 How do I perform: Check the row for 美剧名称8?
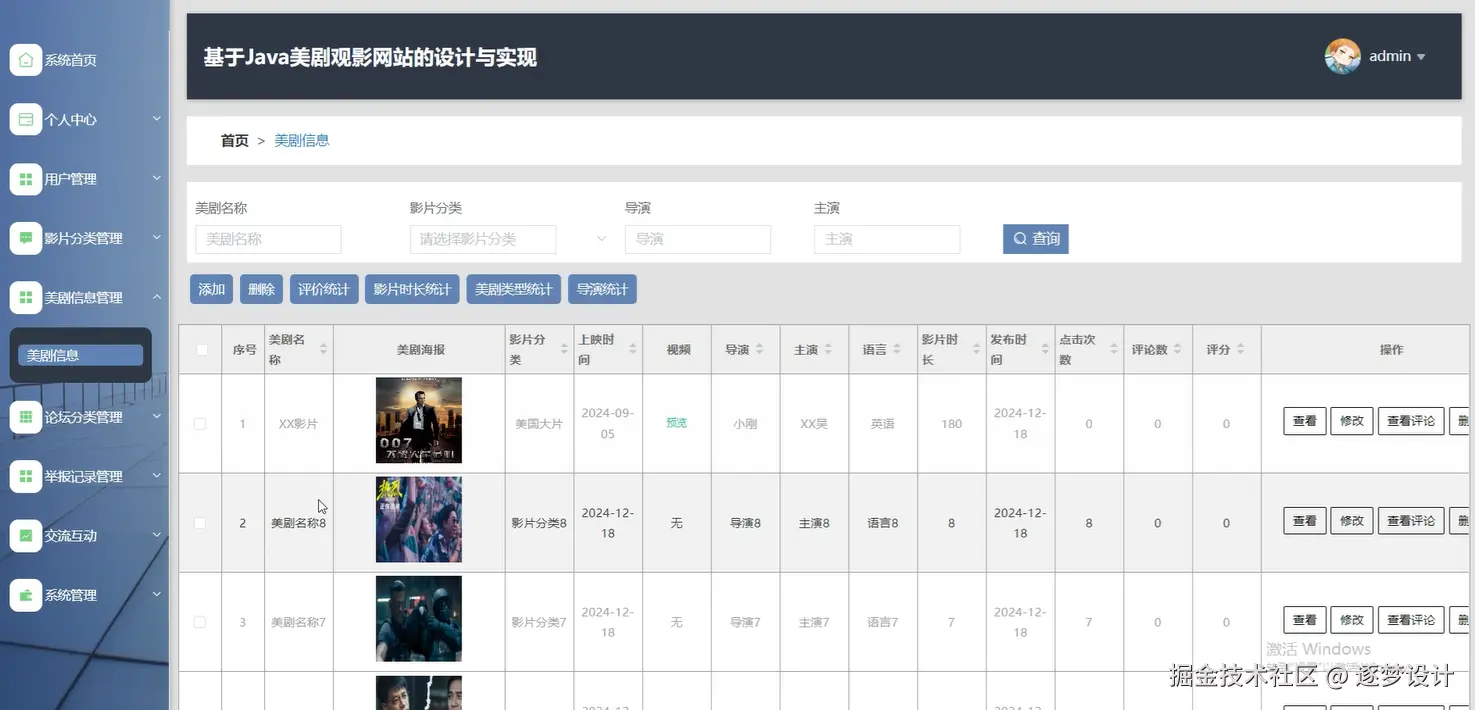click(200, 523)
